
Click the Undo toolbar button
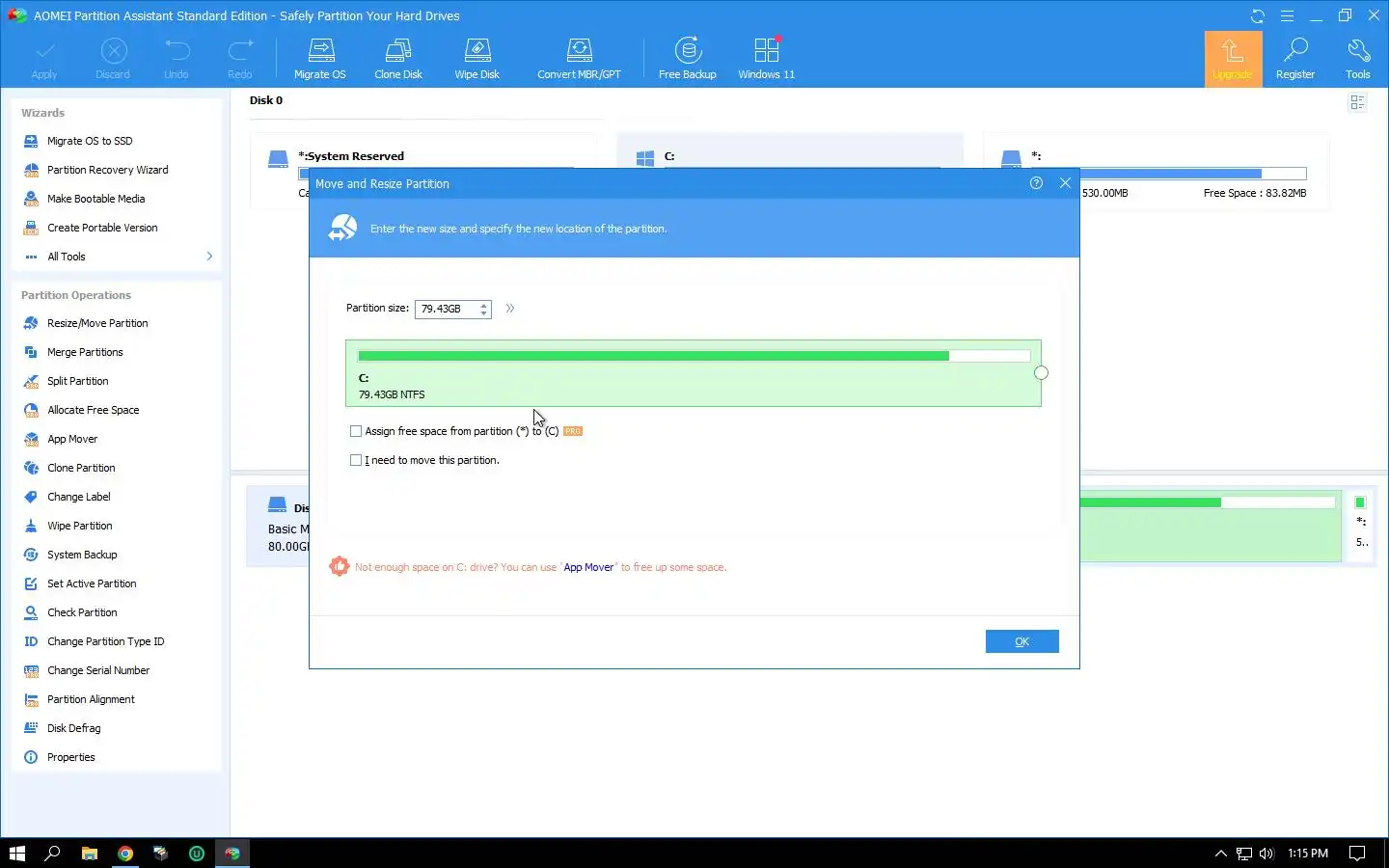pyautogui.click(x=177, y=59)
